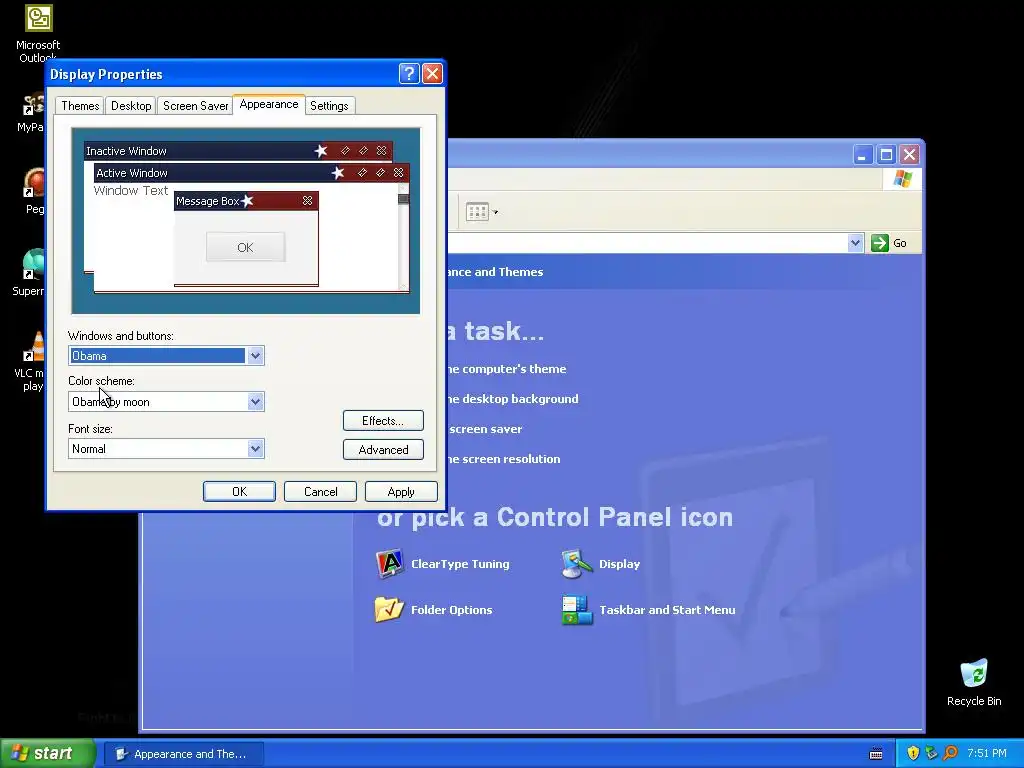Click the screen resolution task link

pos(504,459)
